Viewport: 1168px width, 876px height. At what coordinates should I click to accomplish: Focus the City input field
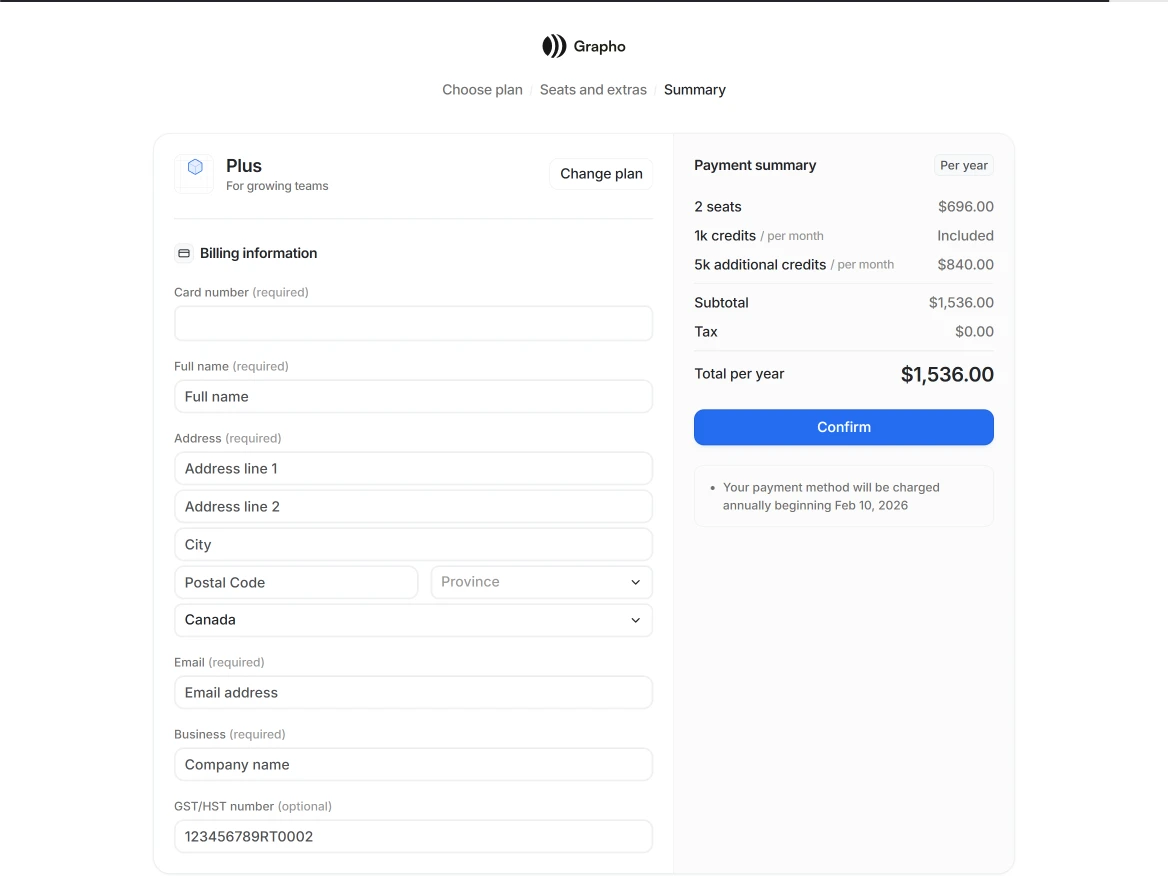(x=413, y=545)
